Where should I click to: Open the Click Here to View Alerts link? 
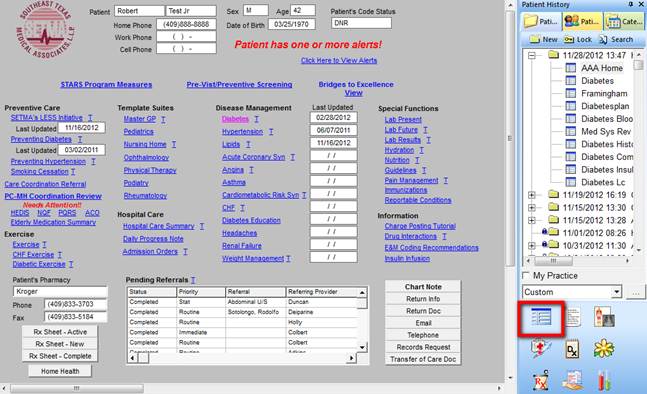click(339, 60)
